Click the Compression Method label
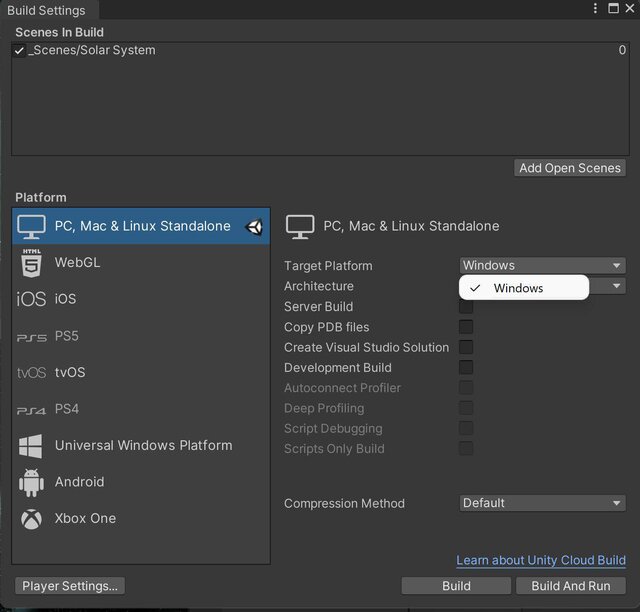 (344, 503)
